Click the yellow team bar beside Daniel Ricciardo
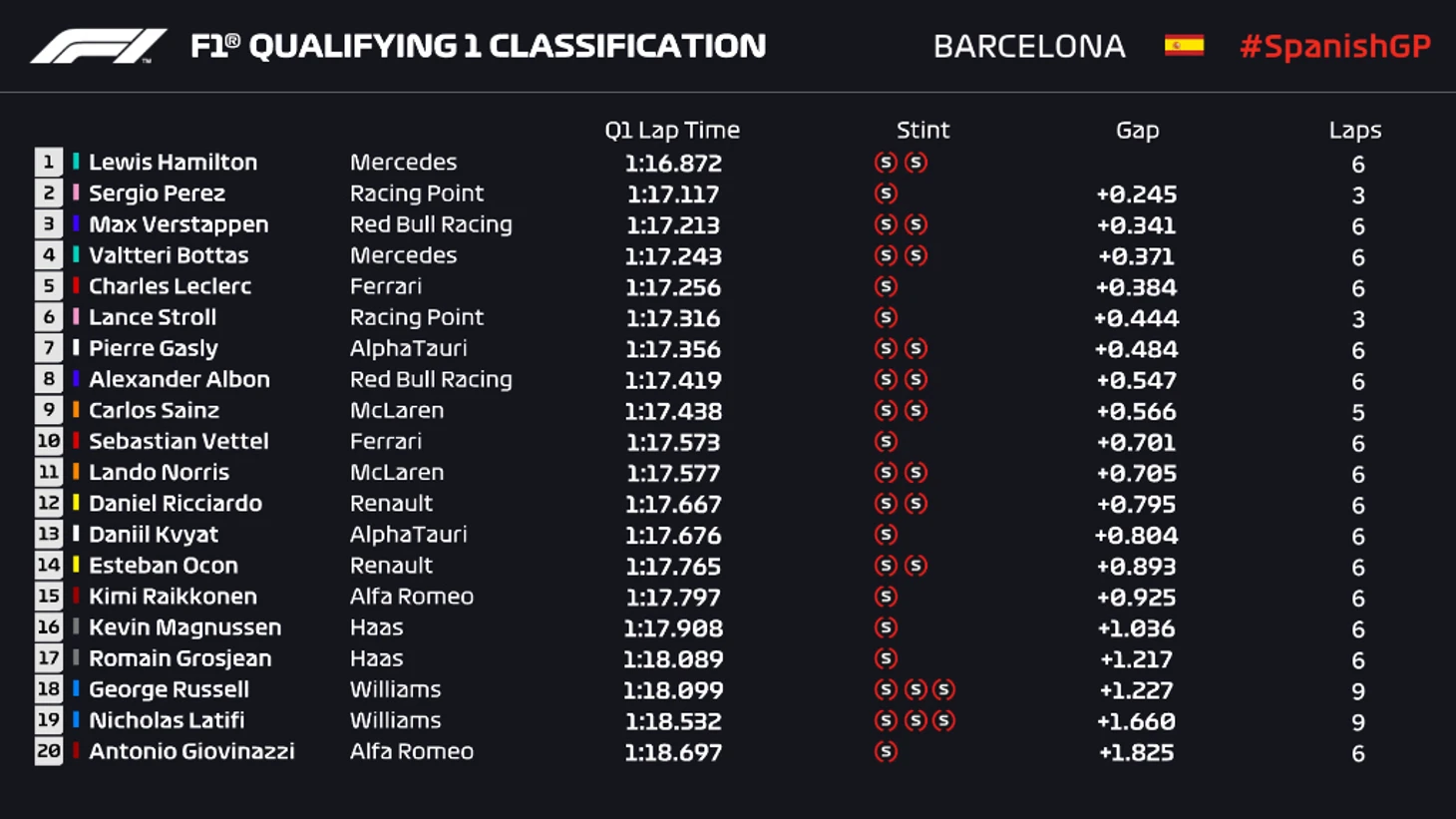The image size is (1456, 819). (76, 503)
